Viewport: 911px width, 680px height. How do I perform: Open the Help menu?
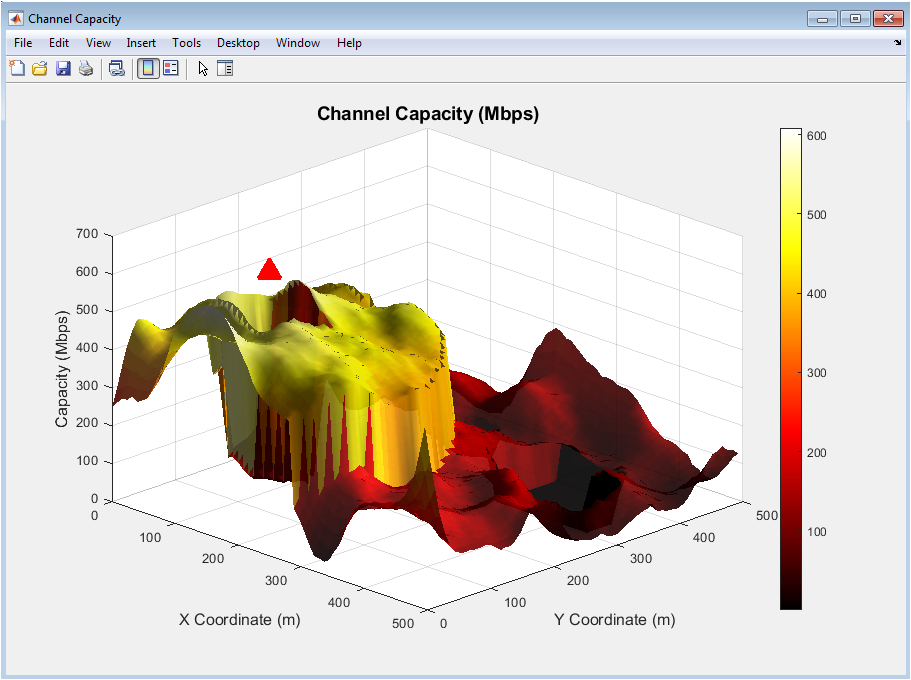pos(349,43)
